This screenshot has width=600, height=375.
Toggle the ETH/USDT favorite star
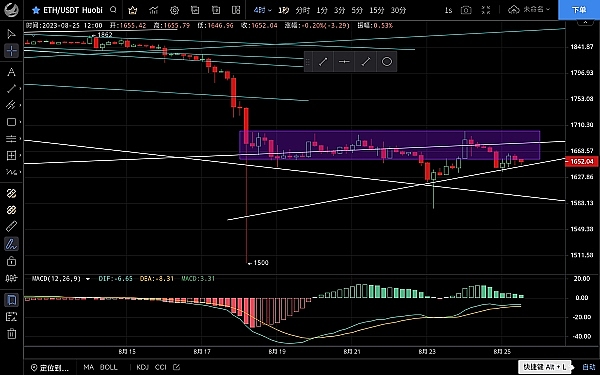pos(36,10)
